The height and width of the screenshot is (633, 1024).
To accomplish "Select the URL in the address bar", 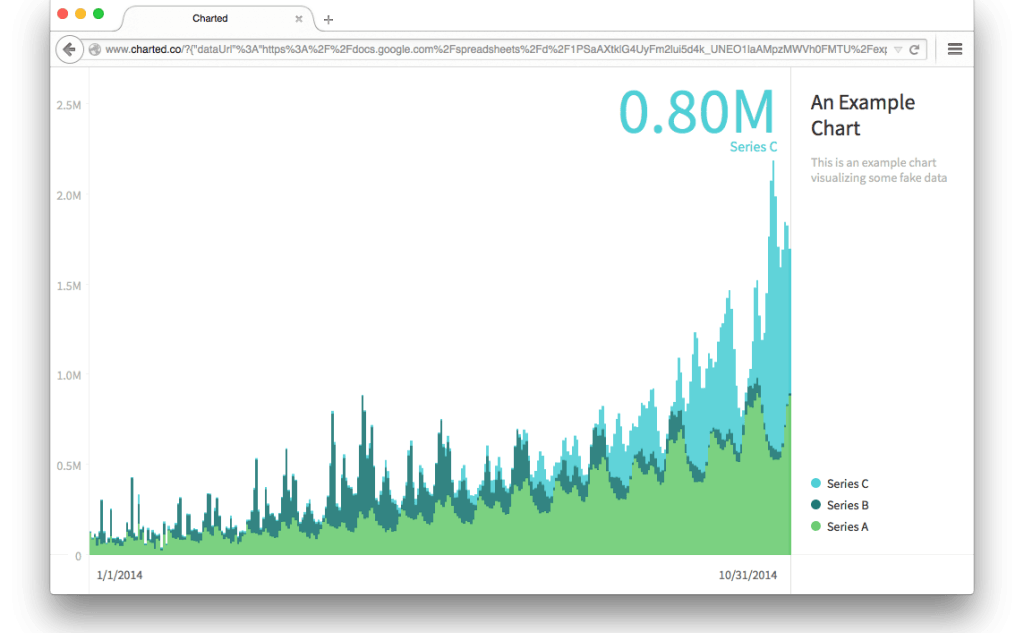I will (450, 48).
